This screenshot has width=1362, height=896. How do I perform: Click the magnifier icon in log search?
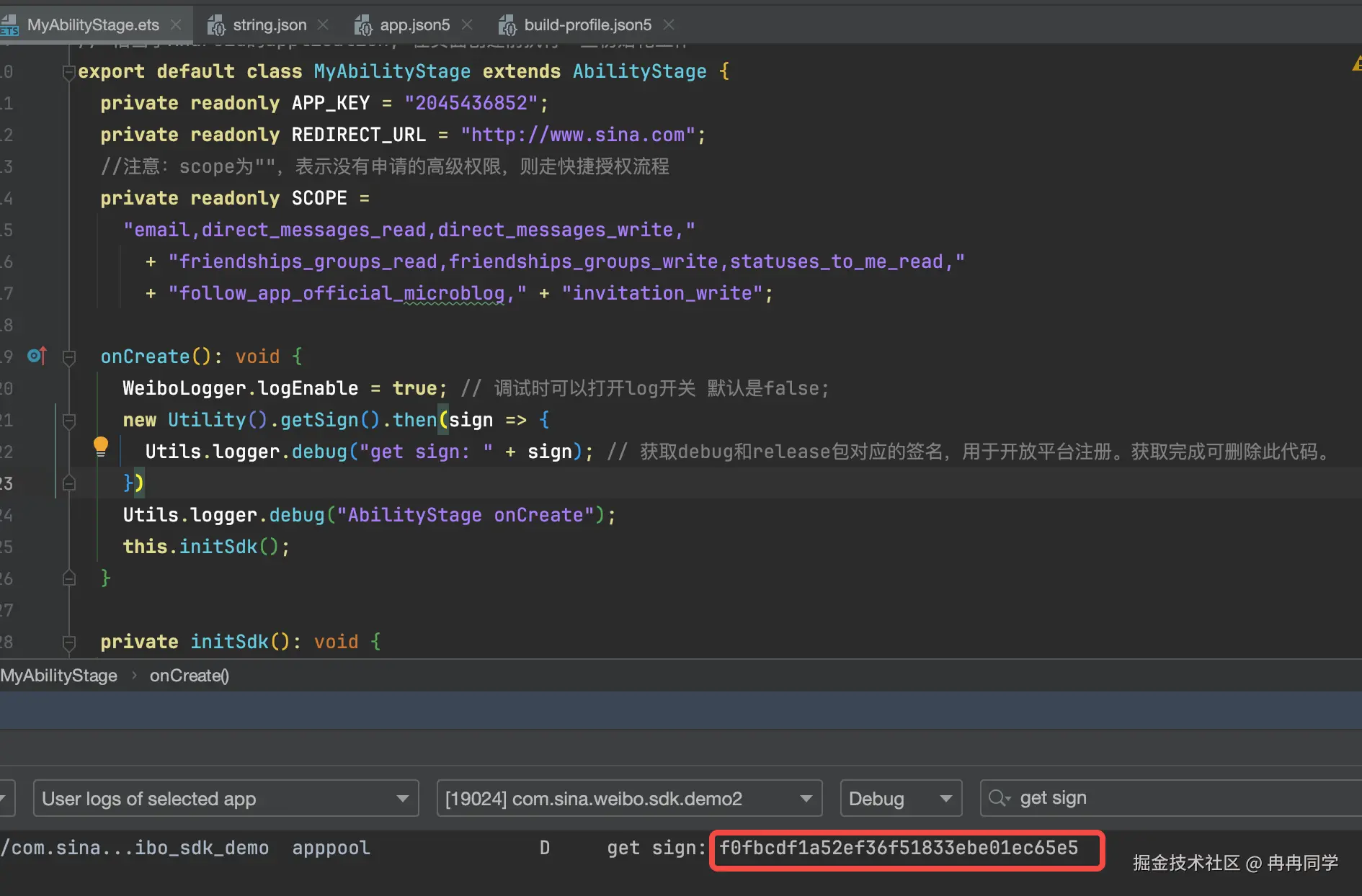click(x=999, y=798)
